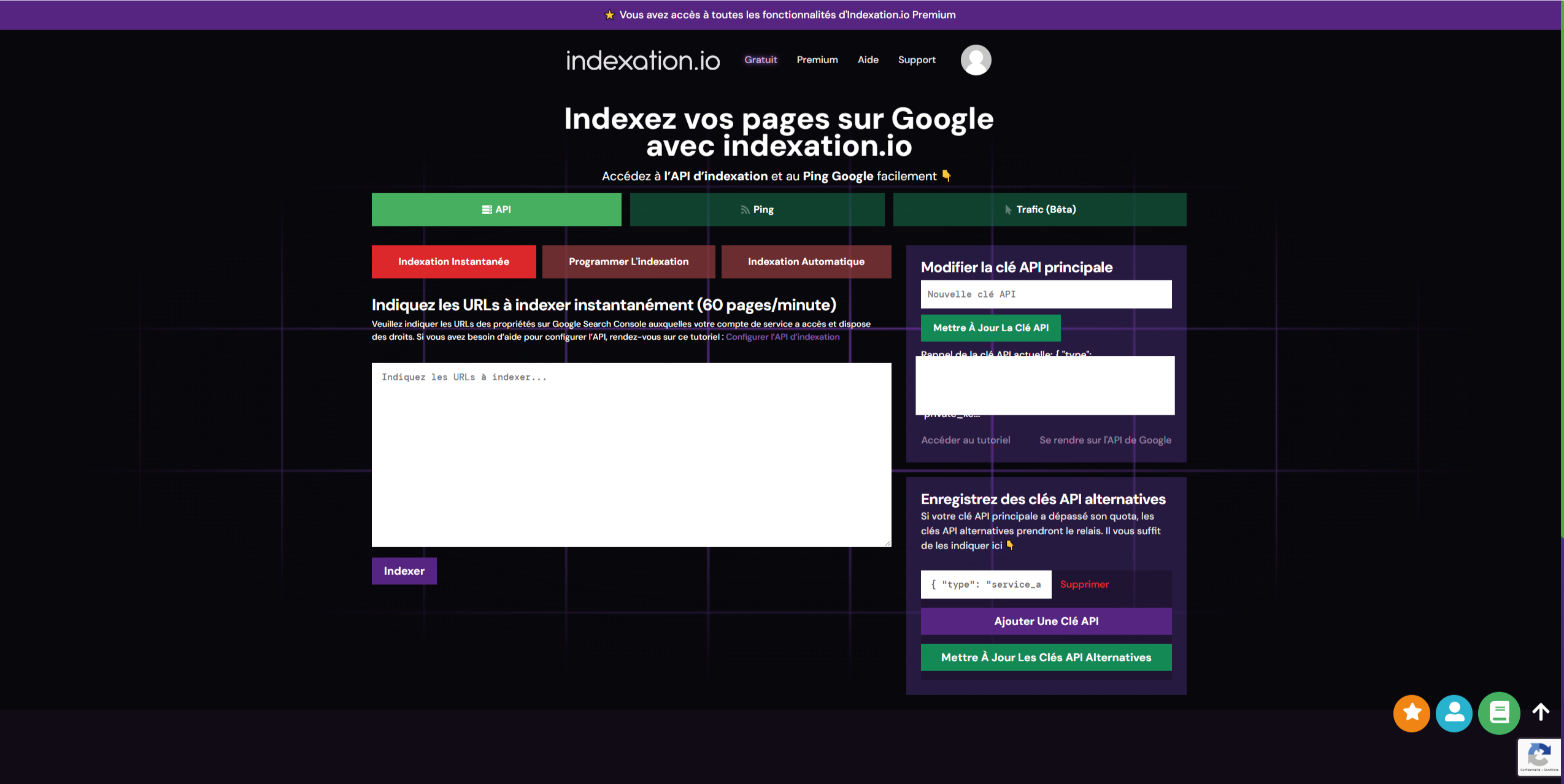The height and width of the screenshot is (784, 1564).
Task: Switch to Programmer L'indexation
Action: (x=628, y=262)
